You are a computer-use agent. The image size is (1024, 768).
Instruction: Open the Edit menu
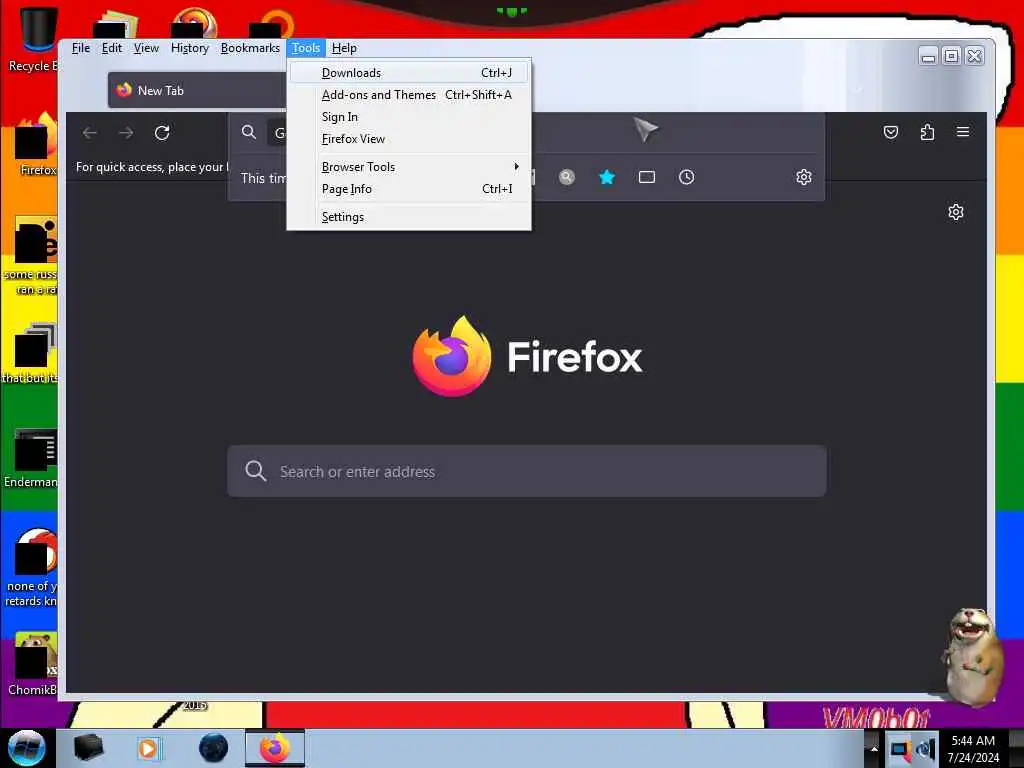(112, 48)
